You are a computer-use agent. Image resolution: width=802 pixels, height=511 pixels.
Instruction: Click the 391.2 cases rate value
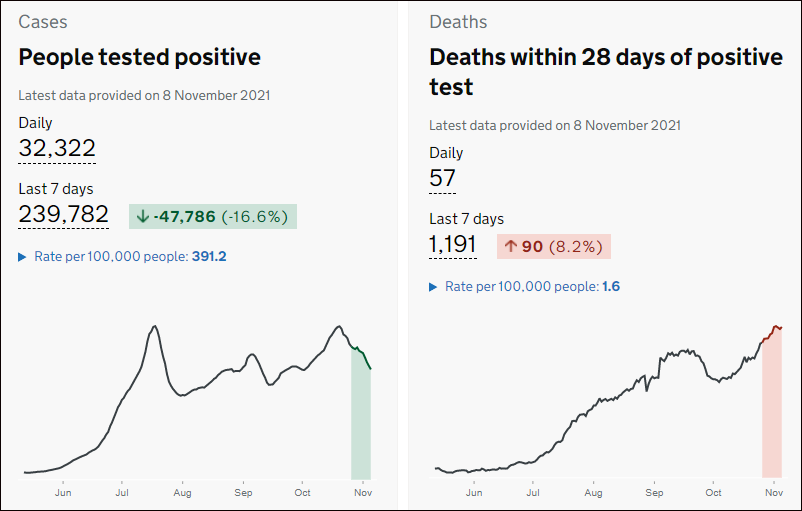point(209,257)
